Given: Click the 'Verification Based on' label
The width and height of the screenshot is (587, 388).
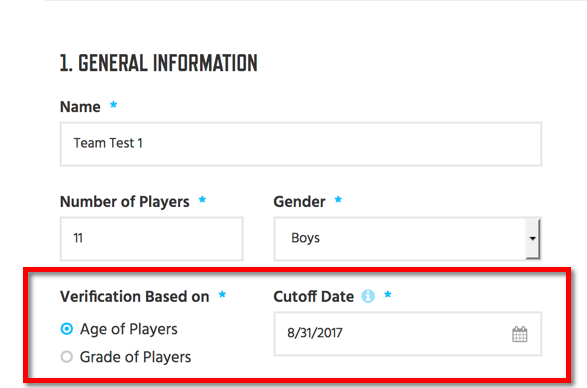Looking at the screenshot, I should pos(134,297).
